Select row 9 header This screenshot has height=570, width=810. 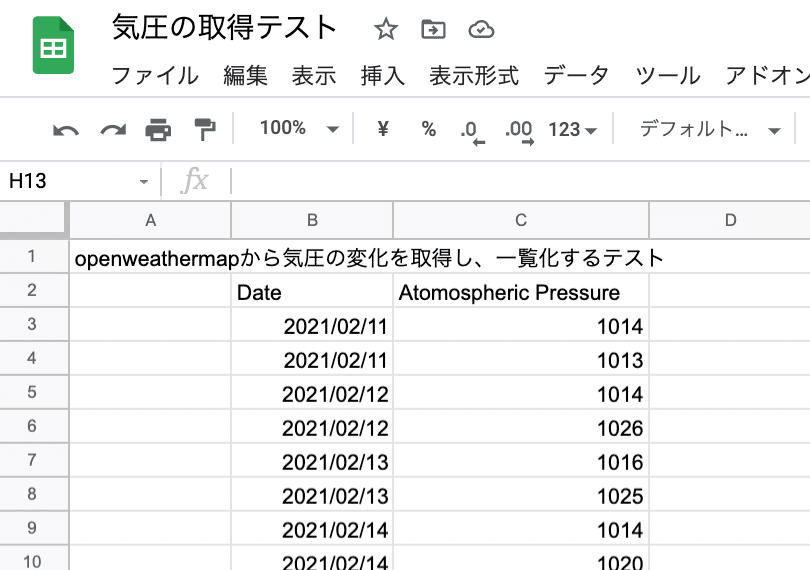point(32,528)
